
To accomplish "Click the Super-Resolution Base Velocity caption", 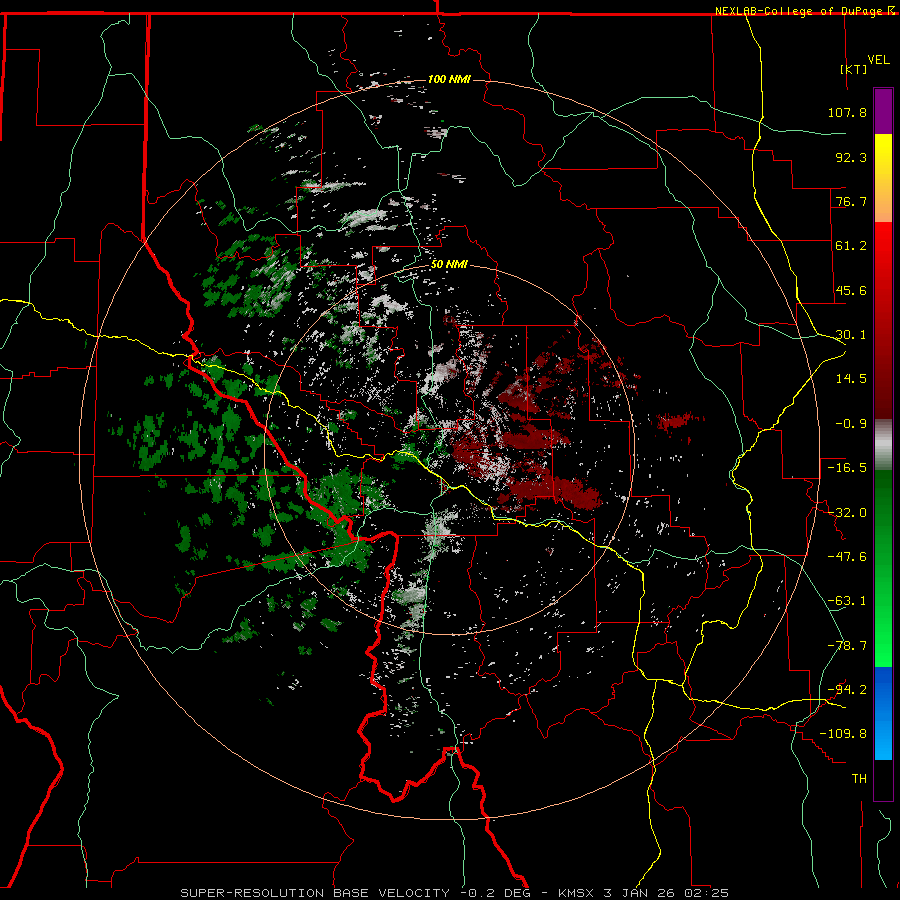I will [455, 893].
